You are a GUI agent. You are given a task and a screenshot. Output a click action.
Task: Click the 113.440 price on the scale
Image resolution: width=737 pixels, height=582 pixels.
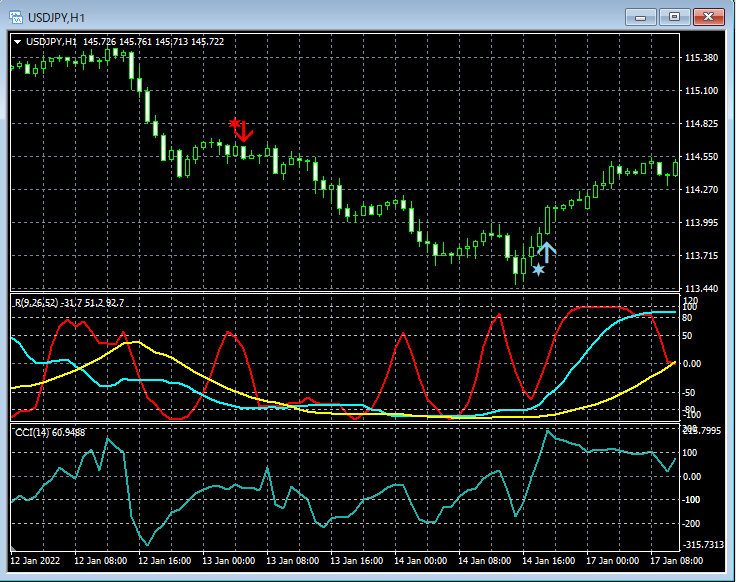[703, 289]
